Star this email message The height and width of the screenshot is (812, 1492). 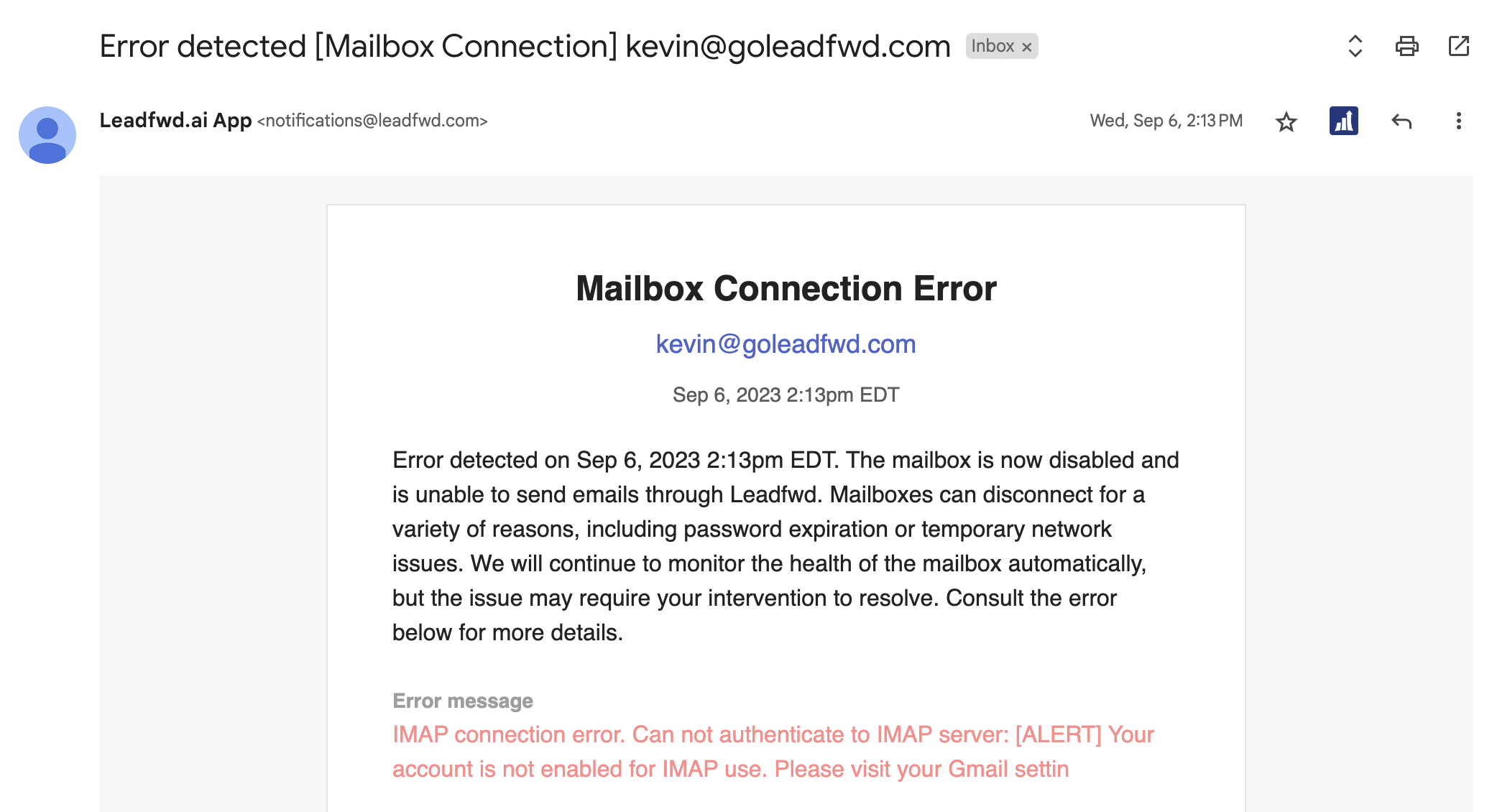1286,121
